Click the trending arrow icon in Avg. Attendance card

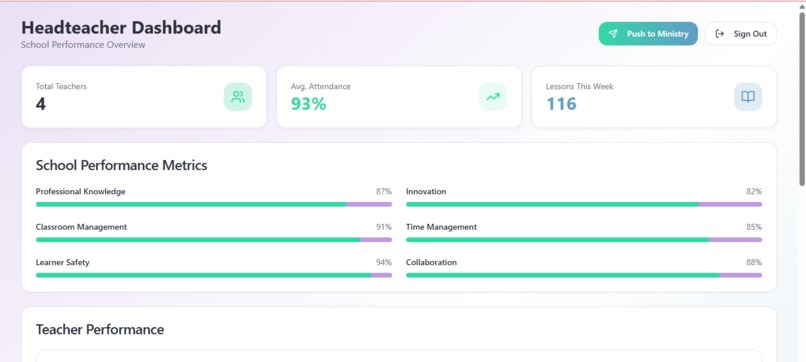(x=493, y=97)
